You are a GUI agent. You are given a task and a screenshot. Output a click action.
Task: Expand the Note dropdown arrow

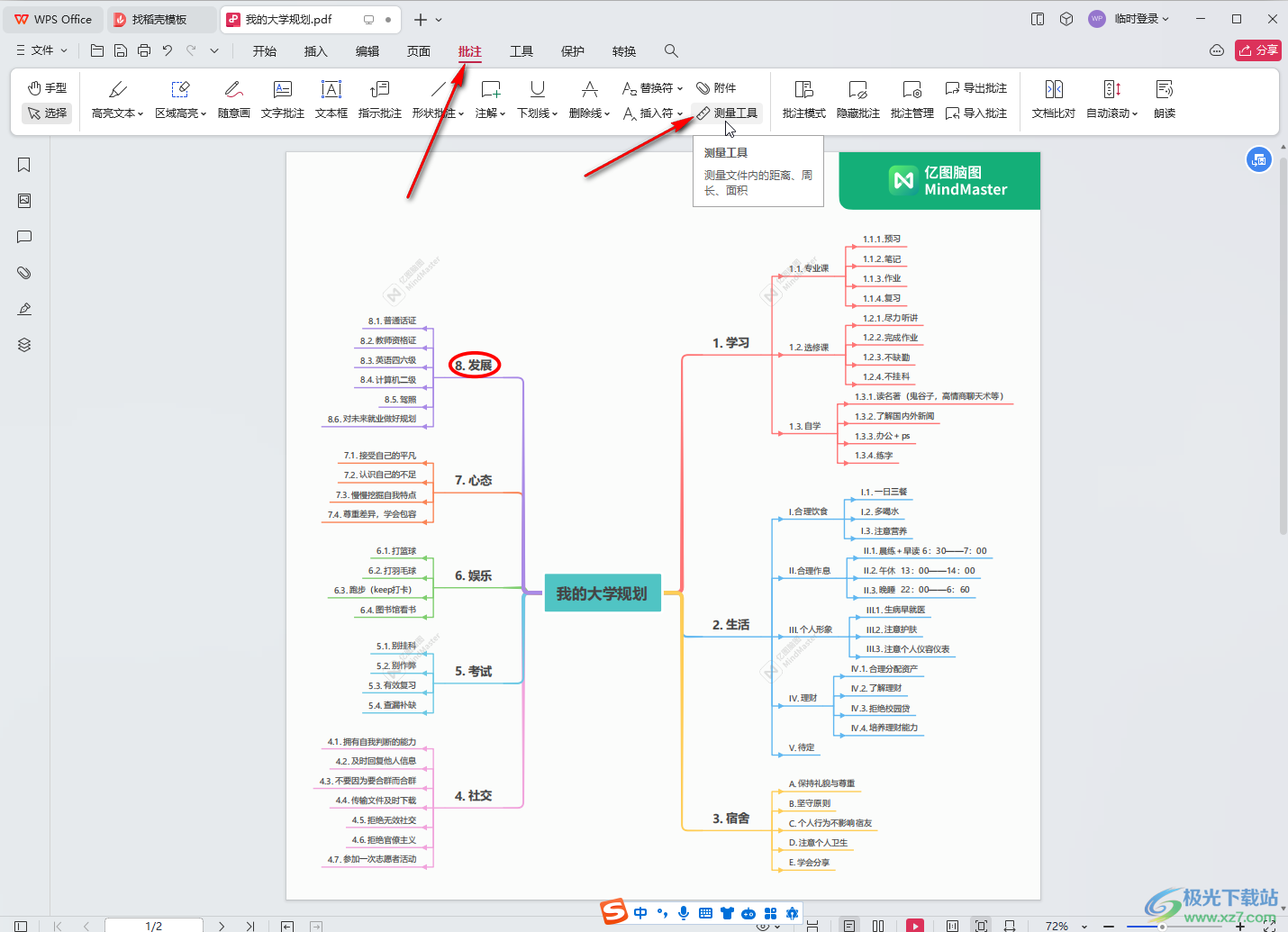tap(503, 113)
